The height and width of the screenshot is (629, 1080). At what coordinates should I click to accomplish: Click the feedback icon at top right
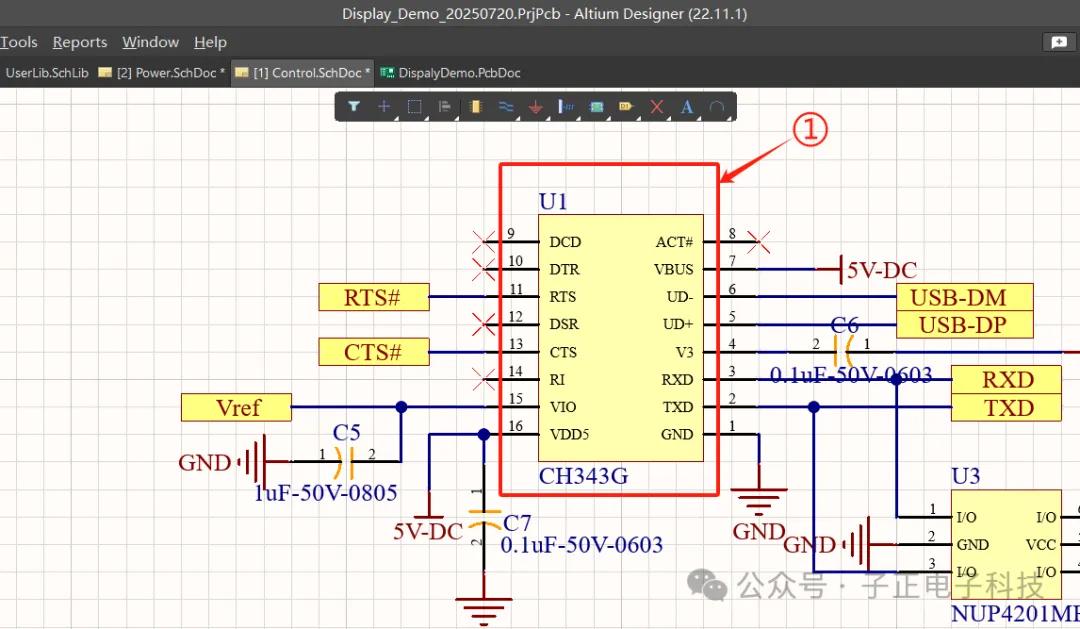point(1059,43)
